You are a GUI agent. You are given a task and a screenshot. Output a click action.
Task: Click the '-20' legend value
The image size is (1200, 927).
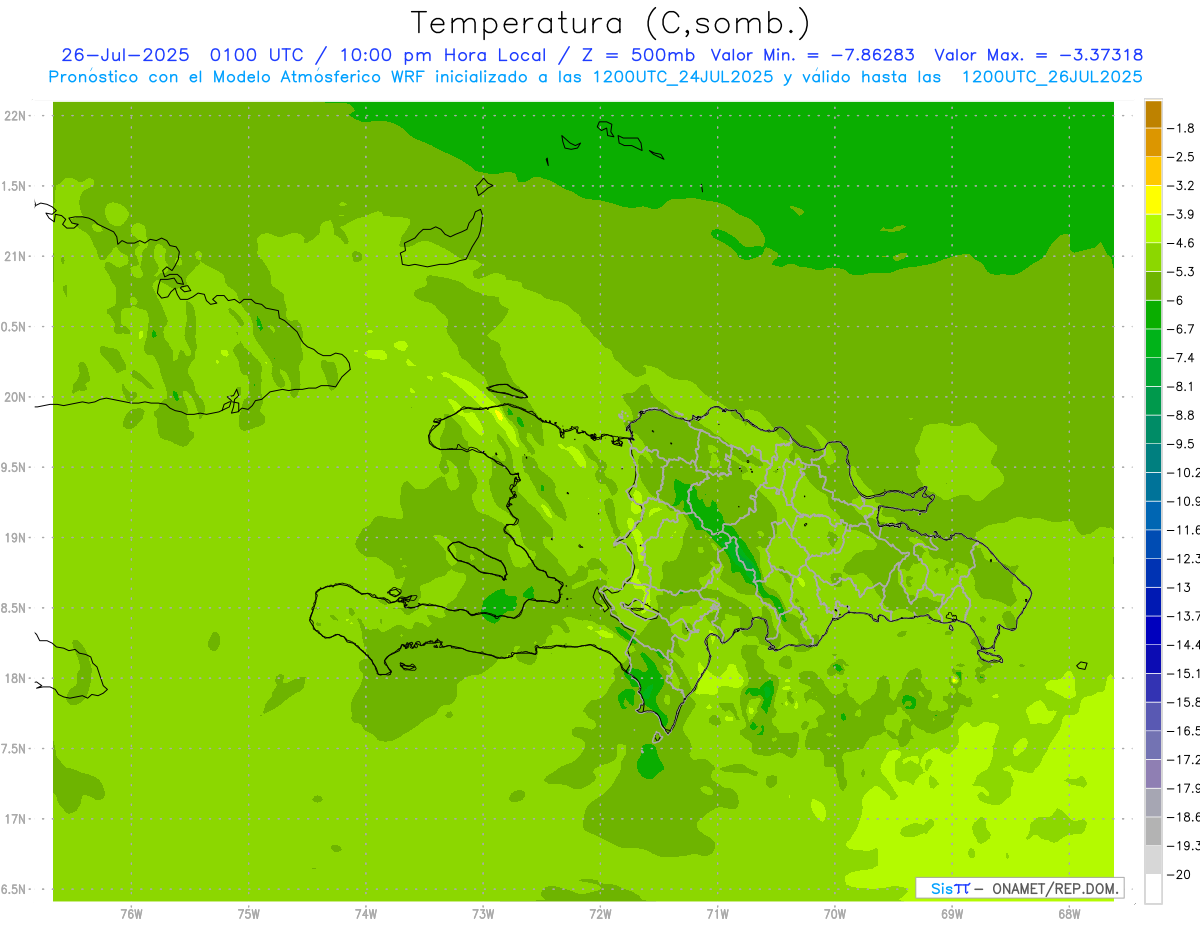[1179, 874]
